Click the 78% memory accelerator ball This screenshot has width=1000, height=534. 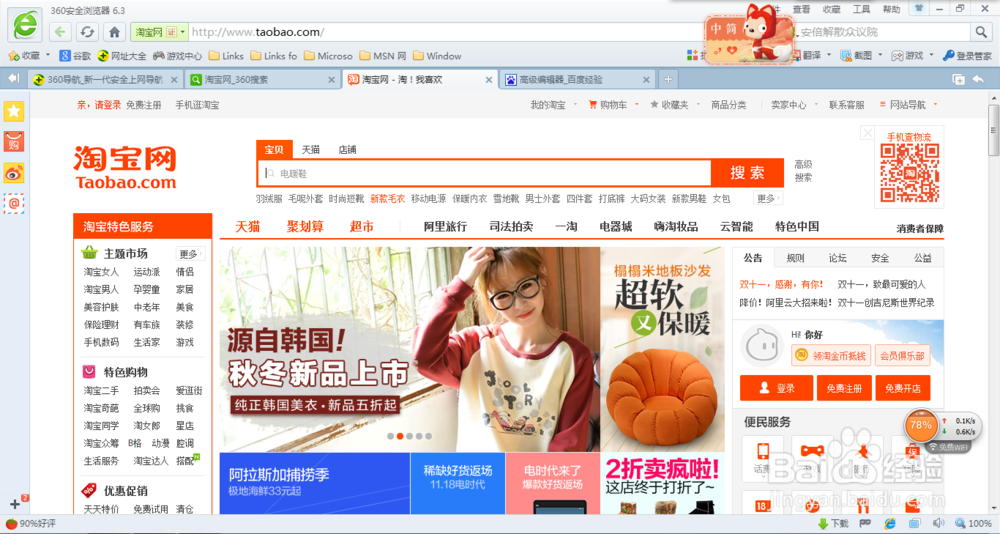click(x=921, y=425)
